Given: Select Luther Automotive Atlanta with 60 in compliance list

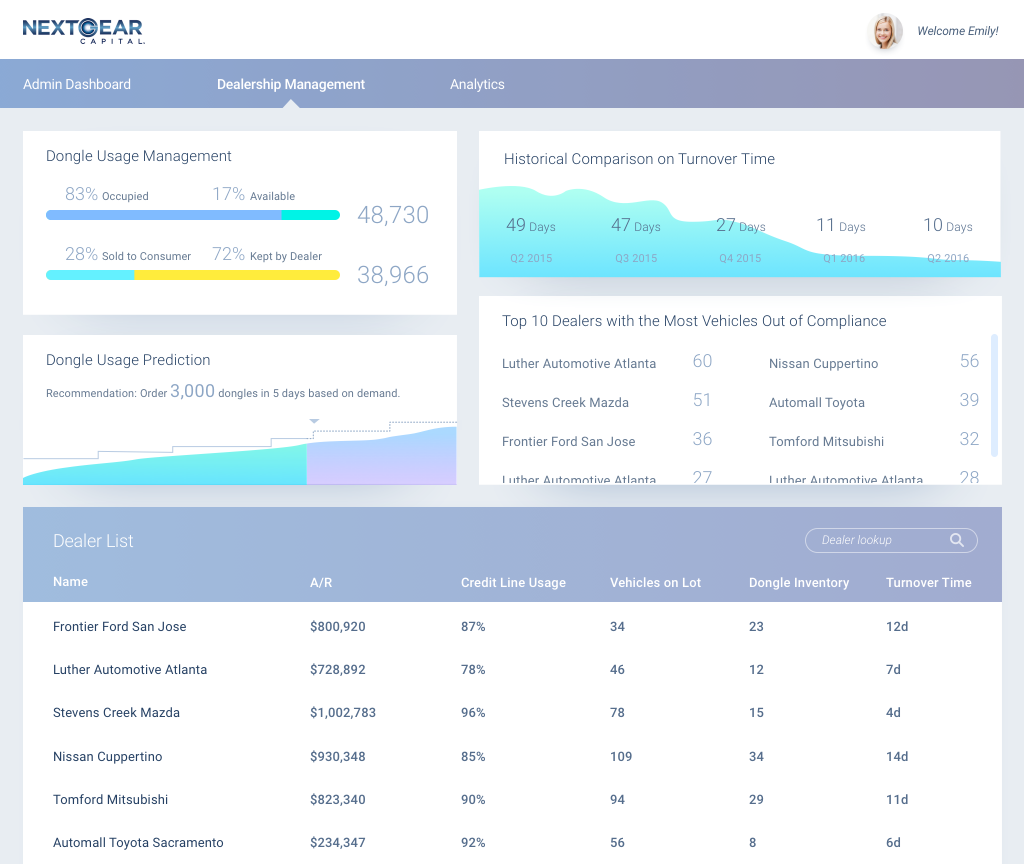Looking at the screenshot, I should pos(607,362).
